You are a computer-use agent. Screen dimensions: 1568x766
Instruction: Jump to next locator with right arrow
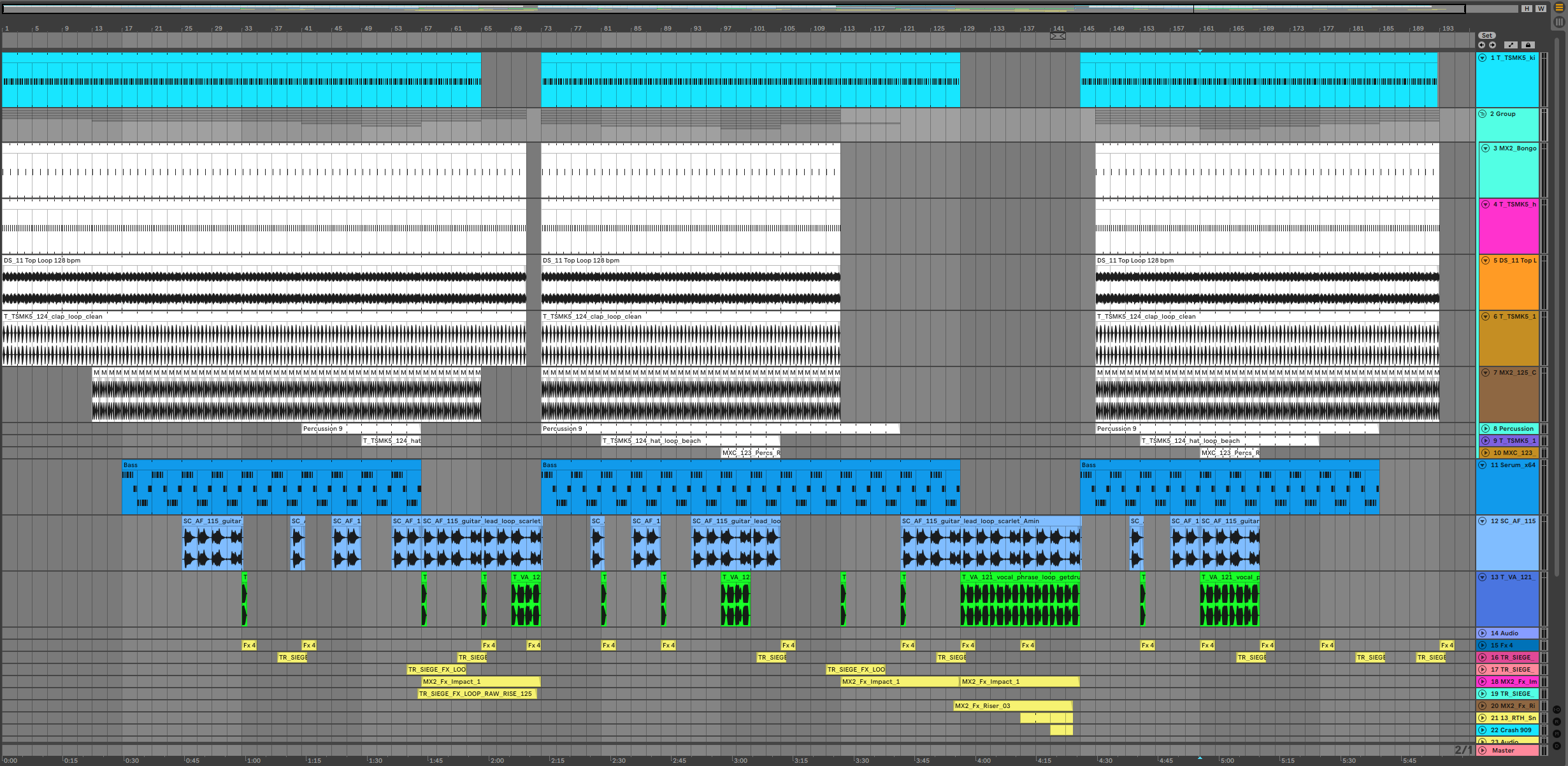pyautogui.click(x=1492, y=45)
